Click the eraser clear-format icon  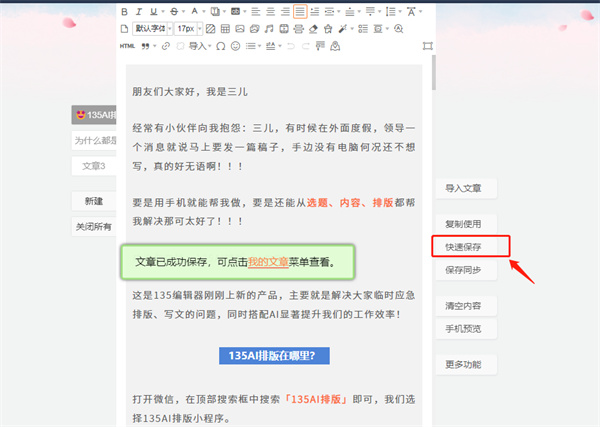(x=313, y=29)
